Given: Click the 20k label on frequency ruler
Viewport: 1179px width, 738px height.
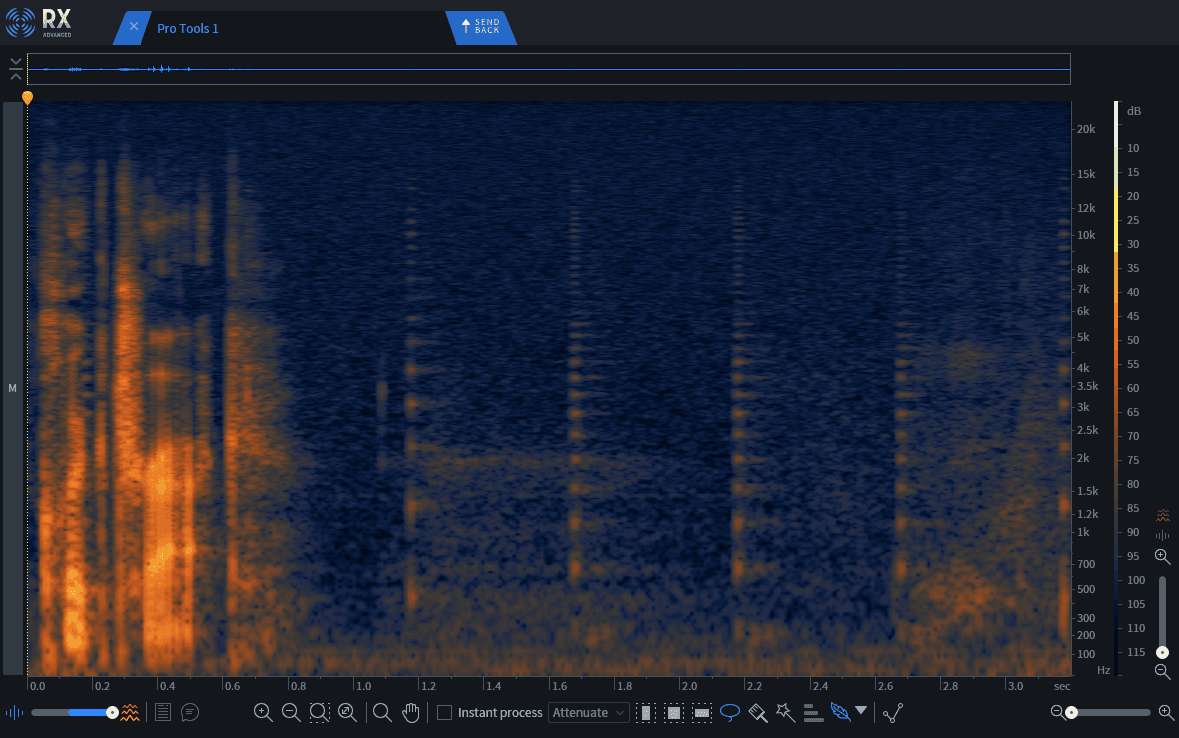Looking at the screenshot, I should [x=1086, y=129].
